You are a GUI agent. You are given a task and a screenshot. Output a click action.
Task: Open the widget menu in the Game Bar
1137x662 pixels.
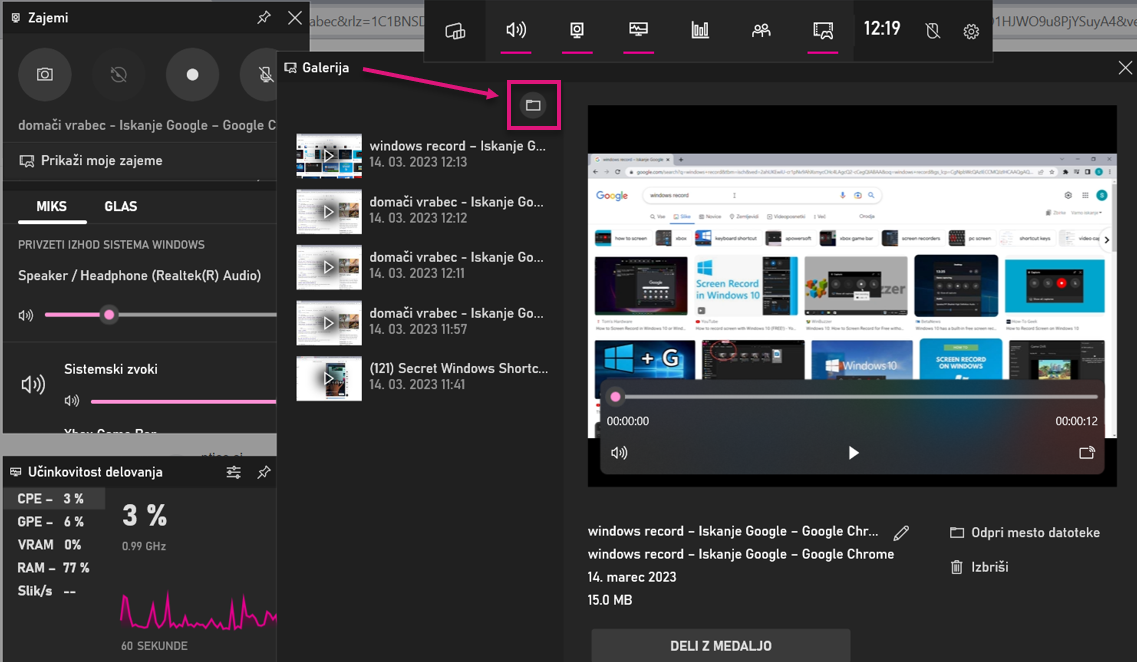[455, 30]
